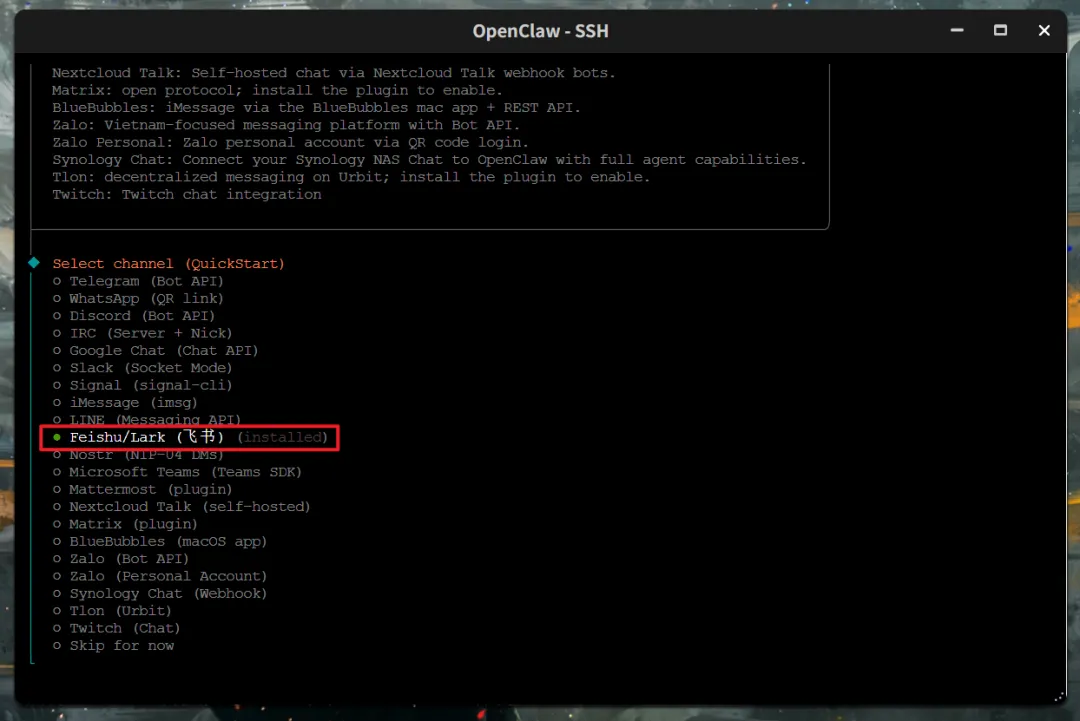The width and height of the screenshot is (1080, 721).
Task: Pick Slack (Socket Mode) channel
Action: 143,368
